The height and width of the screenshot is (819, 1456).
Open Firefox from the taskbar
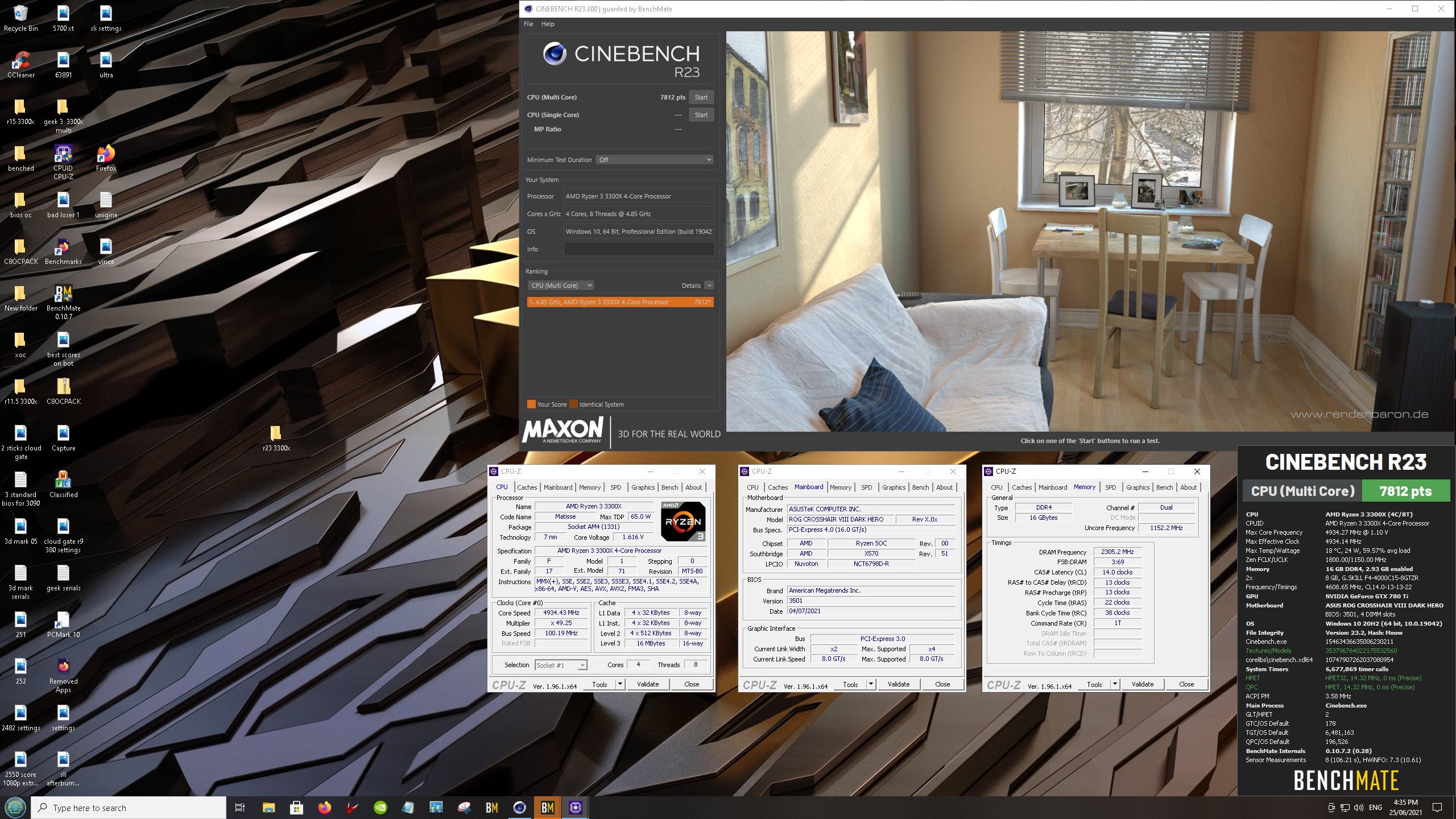click(324, 808)
